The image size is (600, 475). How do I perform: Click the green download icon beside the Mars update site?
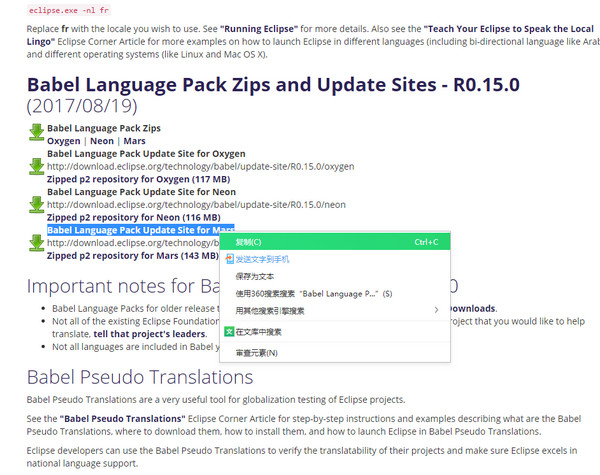(36, 243)
